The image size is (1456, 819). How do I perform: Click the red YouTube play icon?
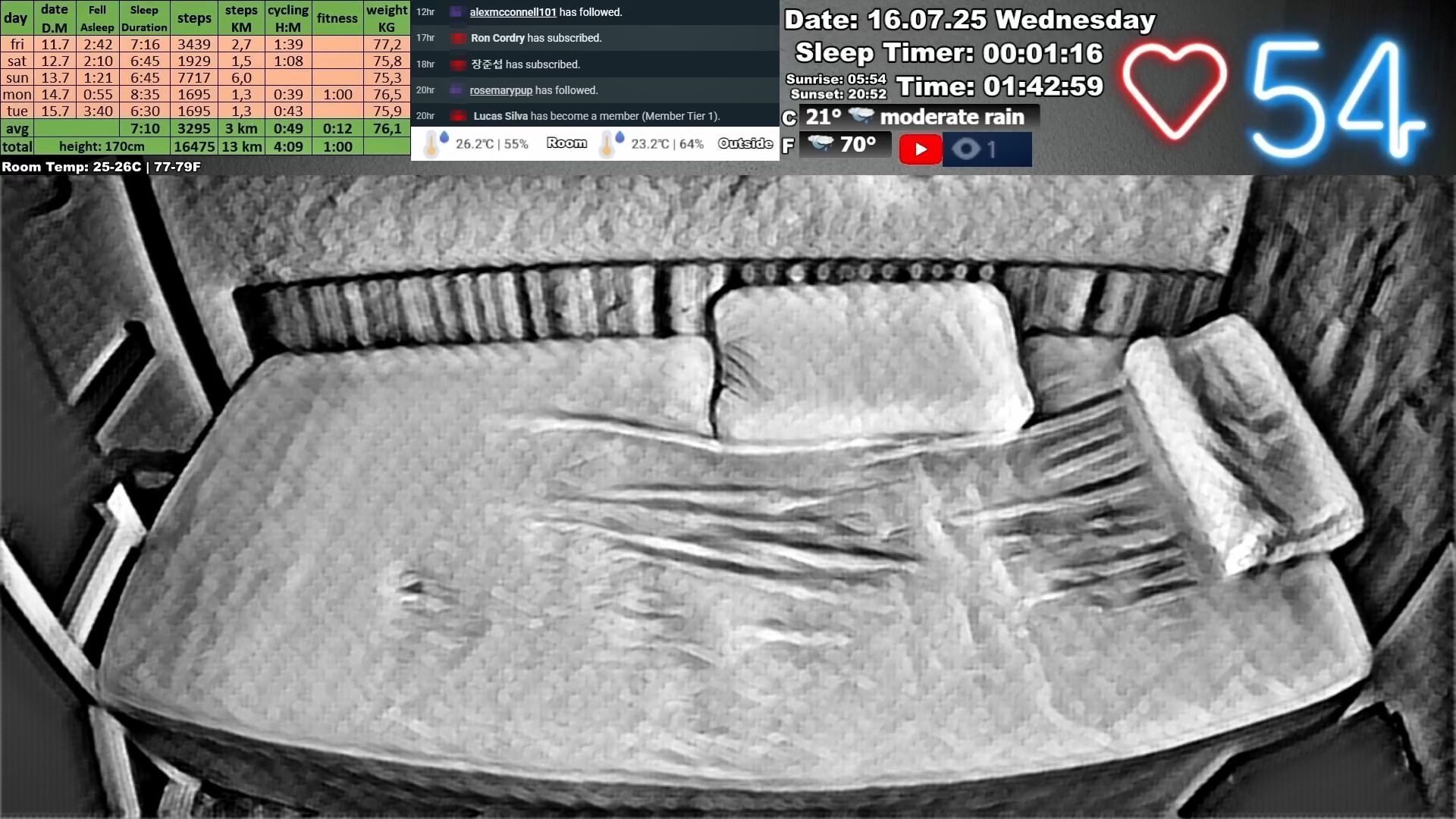pyautogui.click(x=920, y=149)
